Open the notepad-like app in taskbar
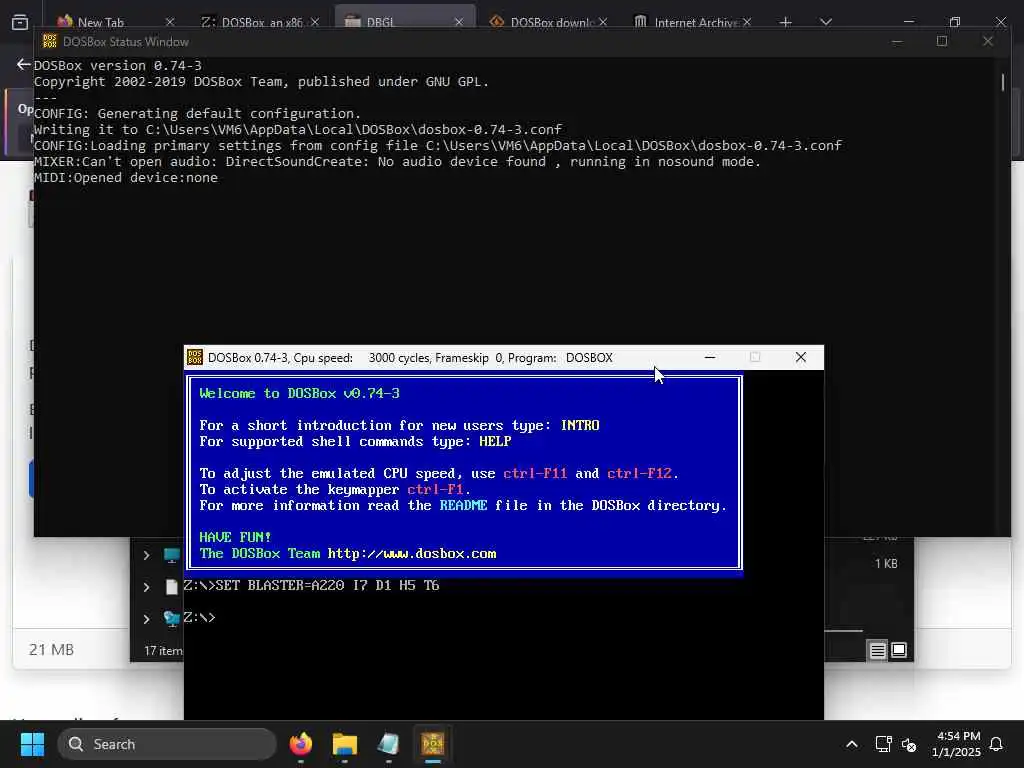This screenshot has height=768, width=1024. pos(388,744)
